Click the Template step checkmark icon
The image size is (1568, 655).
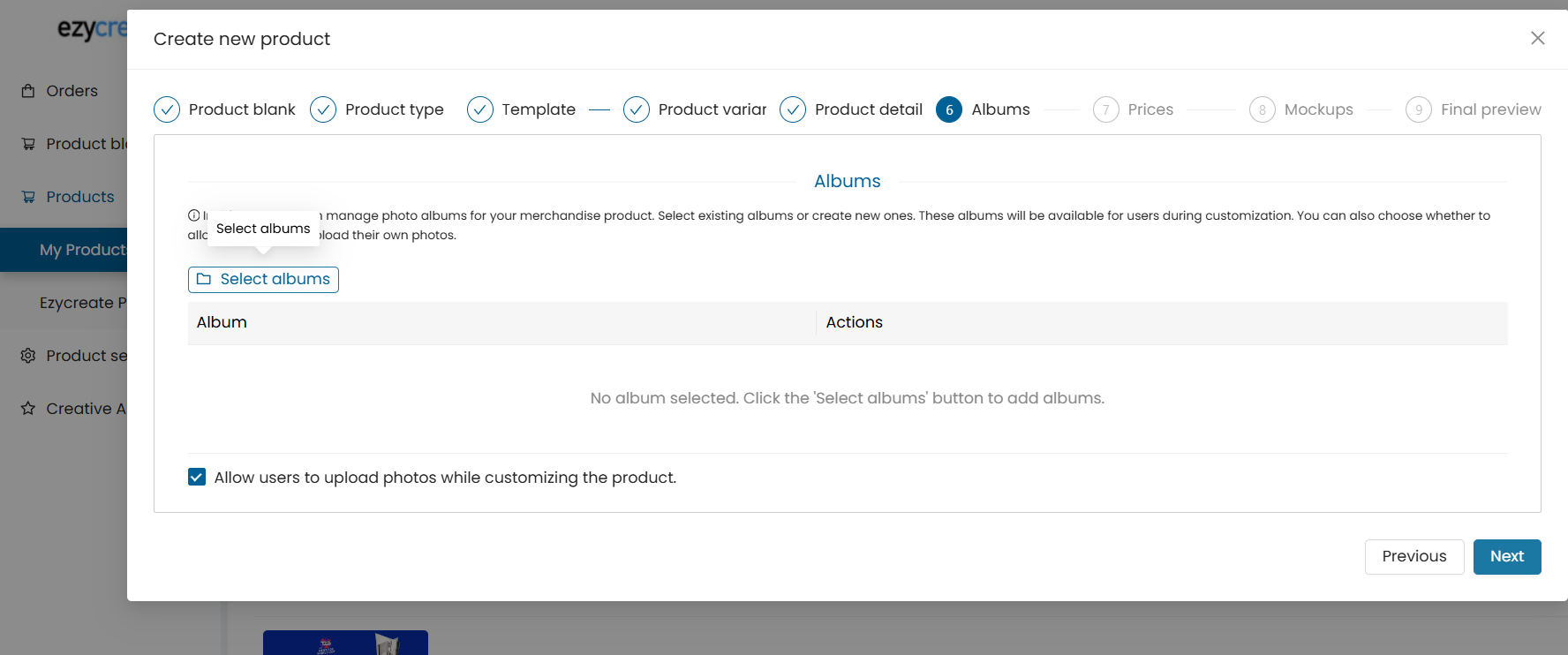[x=480, y=109]
